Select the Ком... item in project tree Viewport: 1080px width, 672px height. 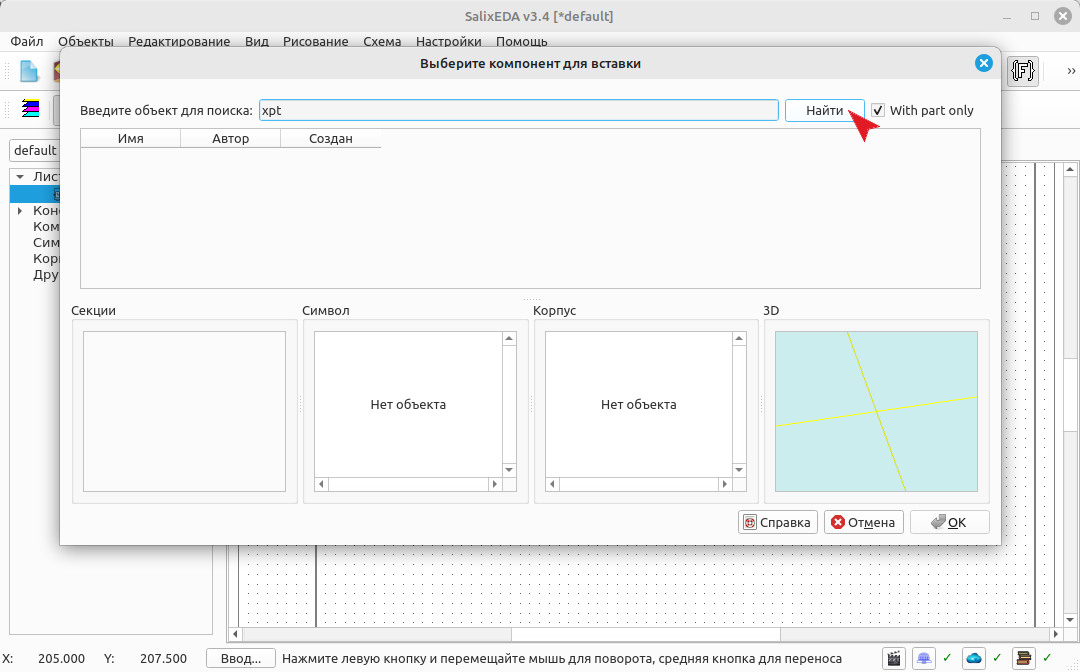click(46, 227)
